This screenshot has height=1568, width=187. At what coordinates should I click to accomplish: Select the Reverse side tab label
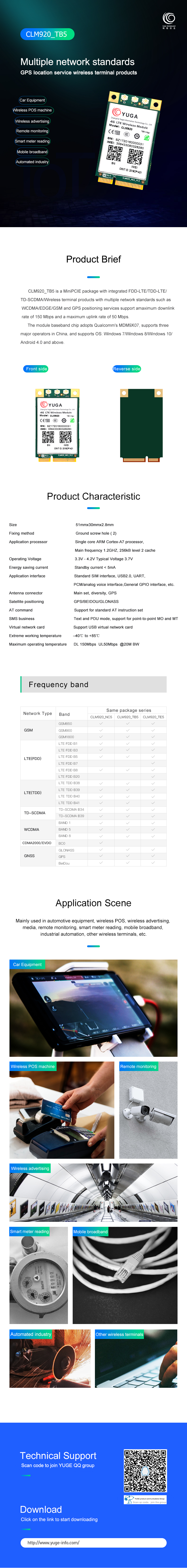coord(126,369)
